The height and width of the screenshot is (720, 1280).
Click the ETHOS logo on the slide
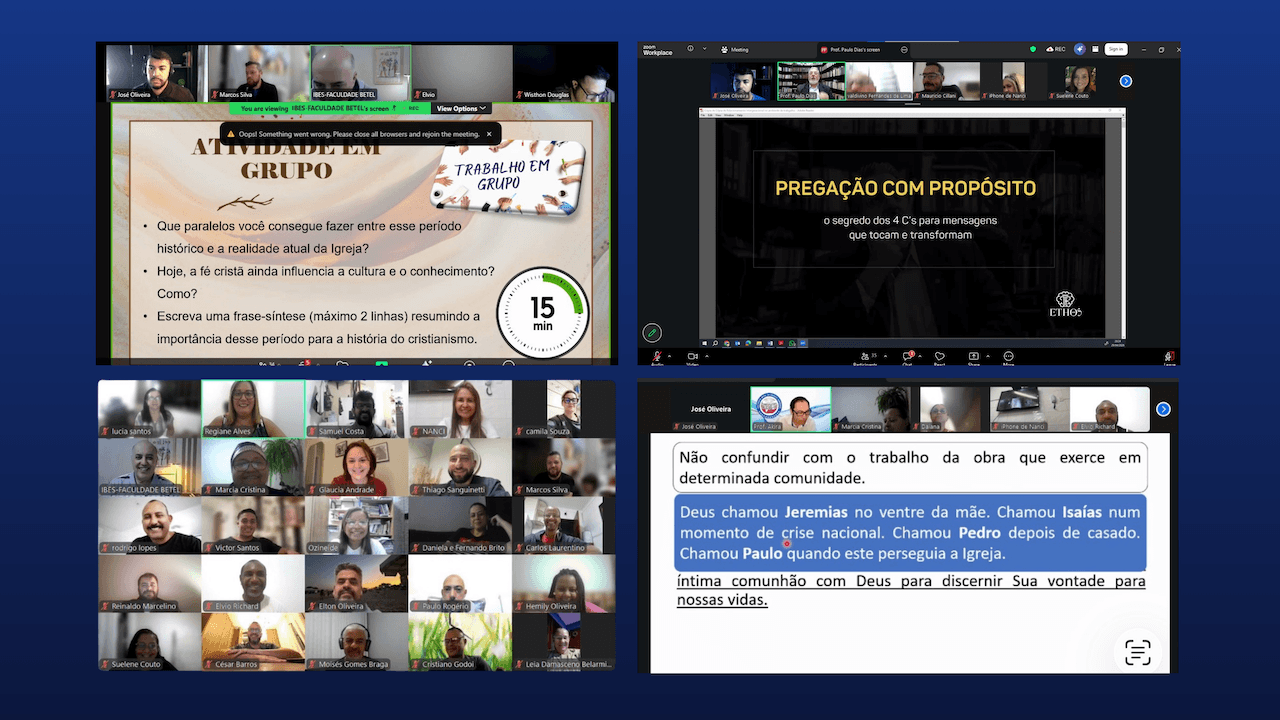pyautogui.click(x=1067, y=304)
